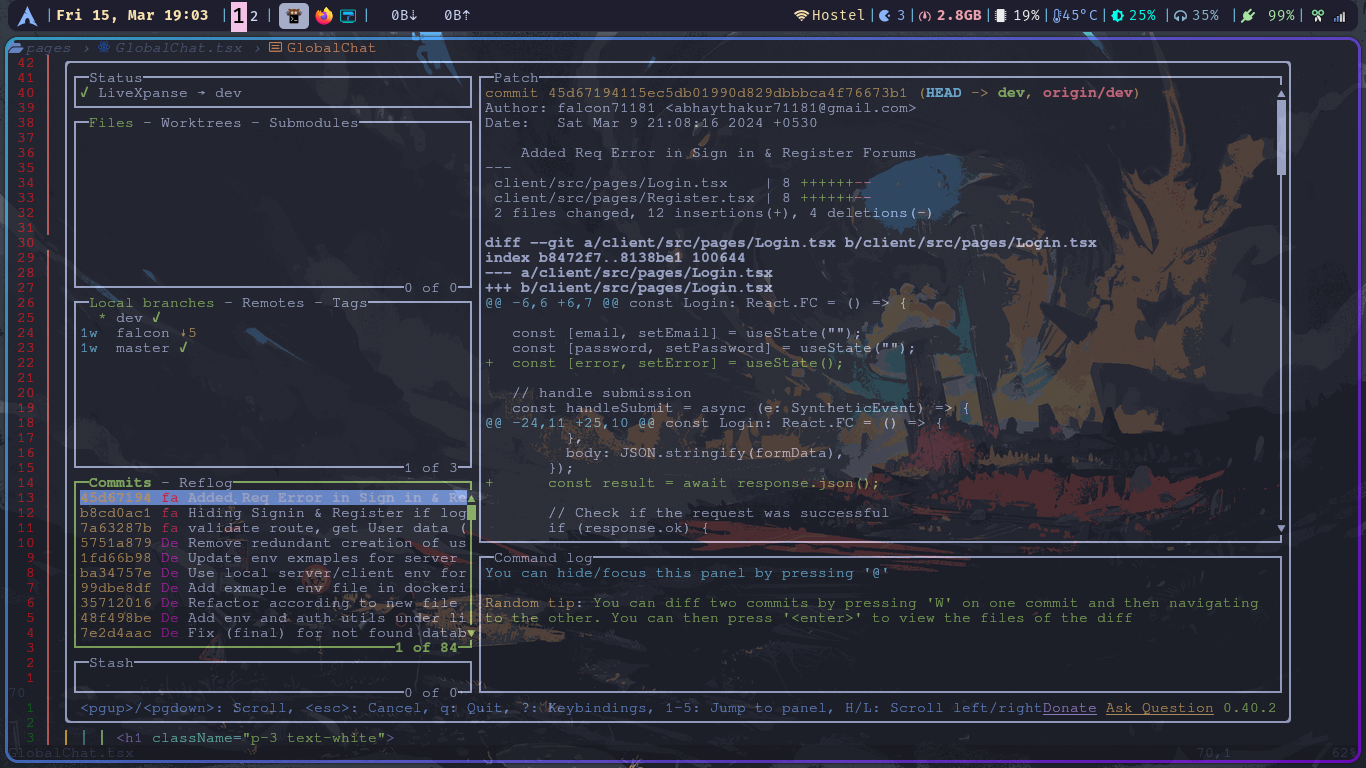Click the lazygit version 0.40.2
The image size is (1366, 768).
coord(1250,708)
